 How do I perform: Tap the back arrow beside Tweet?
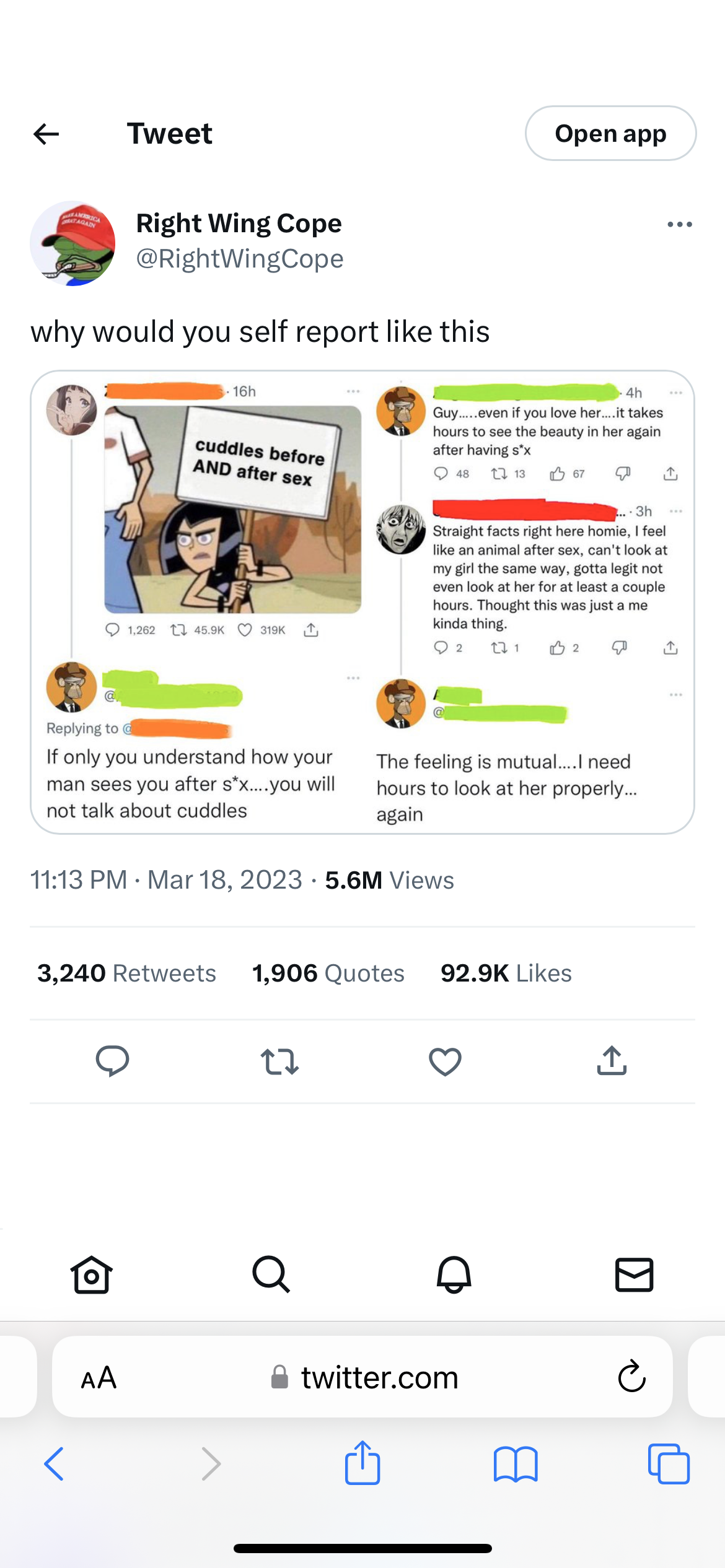(46, 134)
